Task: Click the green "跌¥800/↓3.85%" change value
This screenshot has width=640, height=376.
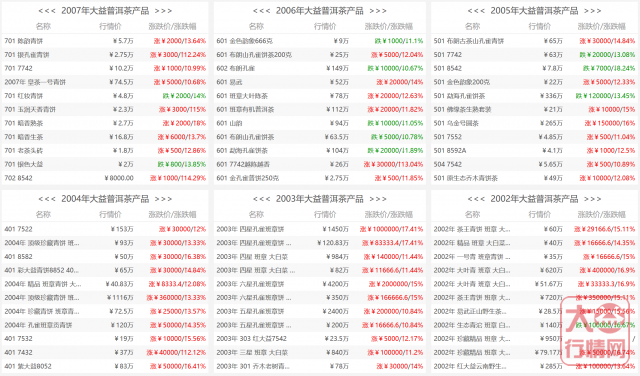Action: coord(182,165)
